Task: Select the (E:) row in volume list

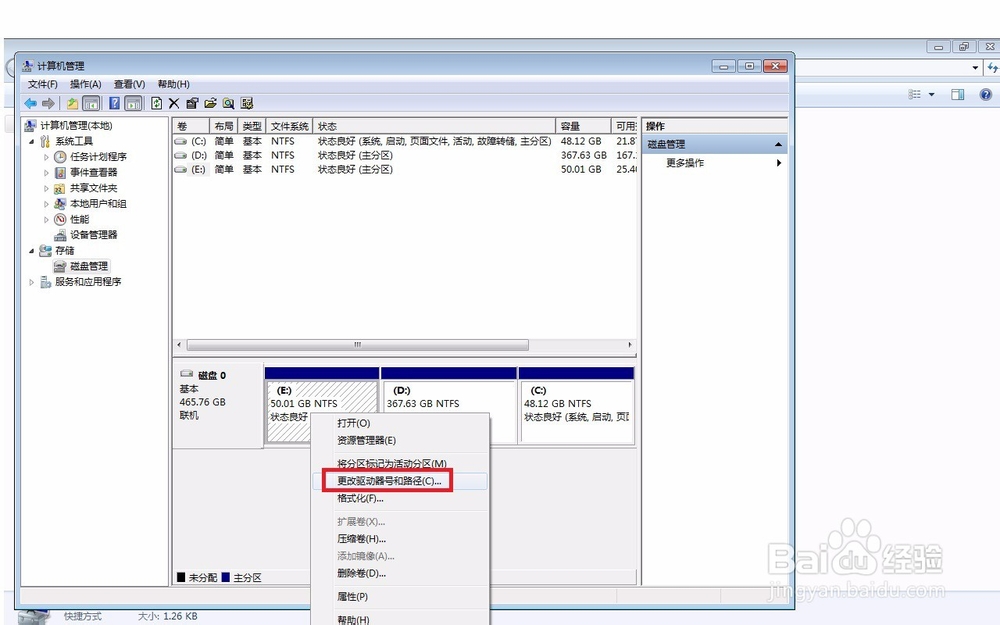Action: pyautogui.click(x=405, y=170)
